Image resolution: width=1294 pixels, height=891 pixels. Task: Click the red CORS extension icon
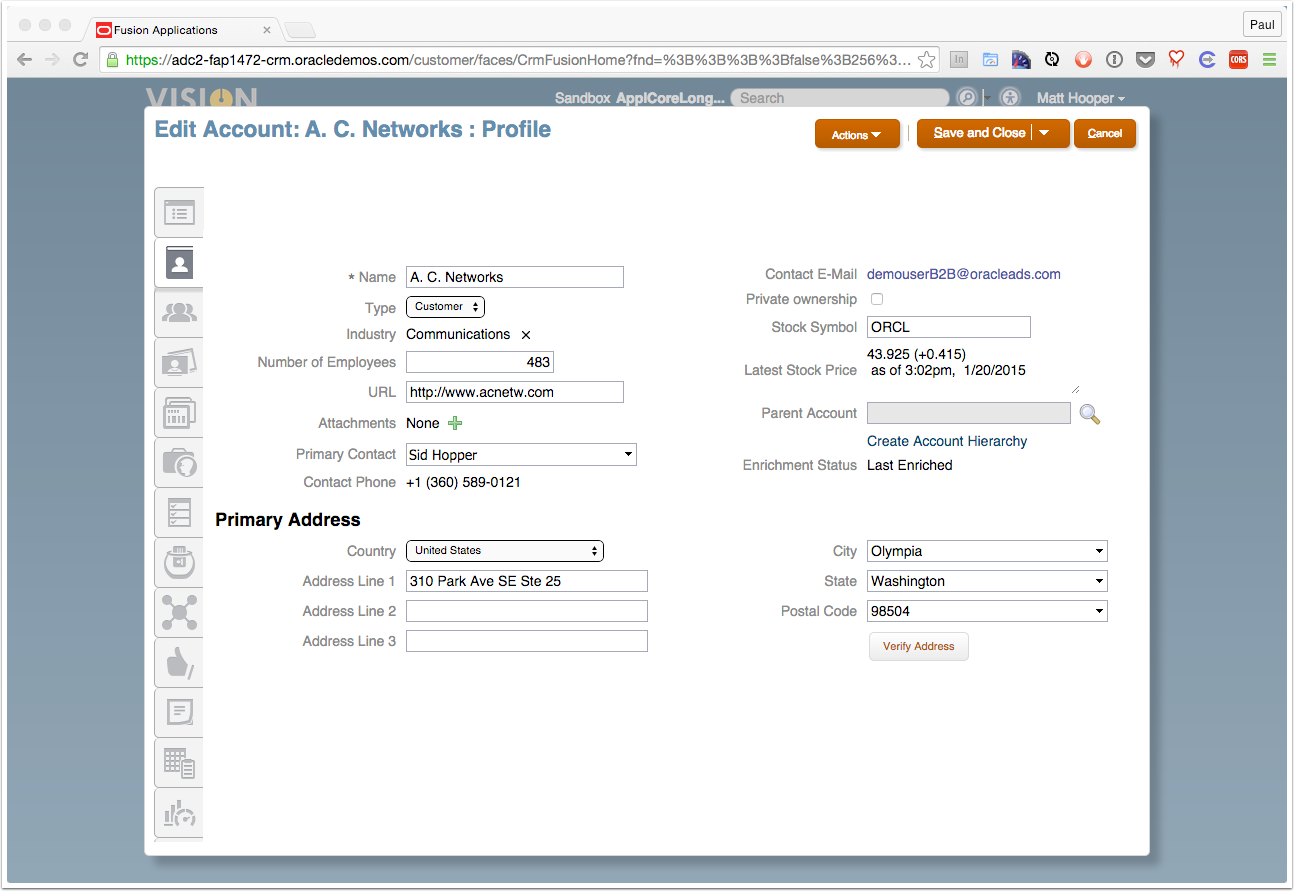pos(1238,60)
